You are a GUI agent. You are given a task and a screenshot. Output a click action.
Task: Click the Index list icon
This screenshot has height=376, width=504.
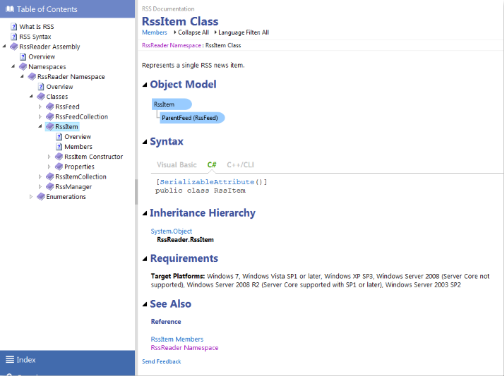[x=10, y=360]
